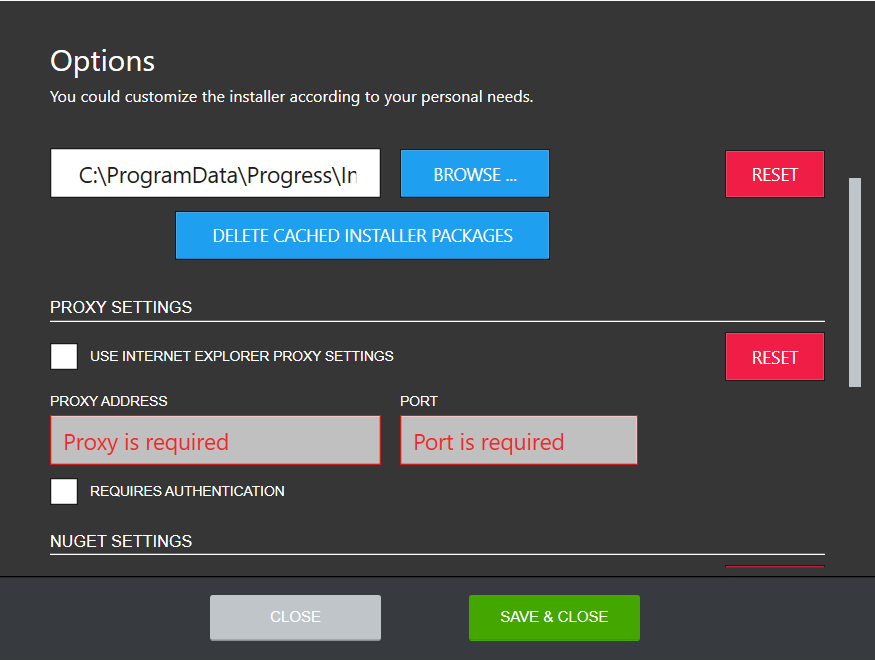Click the 'Requires Authentication' label text
Image resolution: width=875 pixels, height=660 pixels.
coord(187,491)
